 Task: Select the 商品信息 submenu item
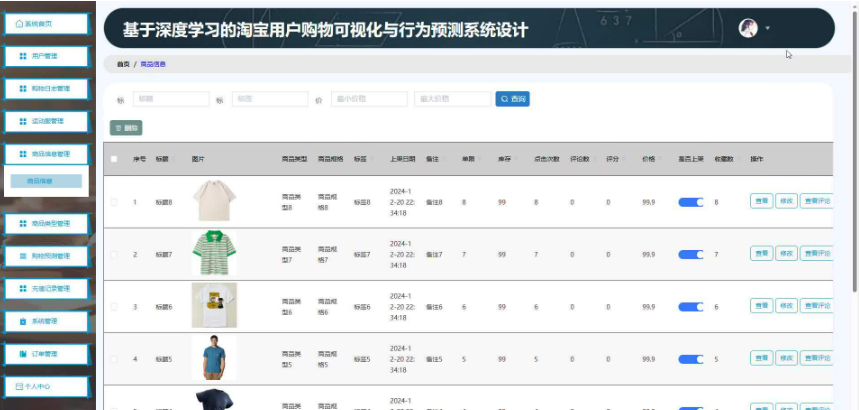[47, 181]
